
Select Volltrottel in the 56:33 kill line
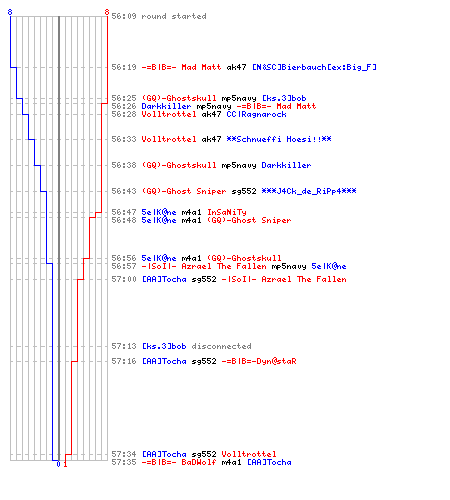point(169,139)
